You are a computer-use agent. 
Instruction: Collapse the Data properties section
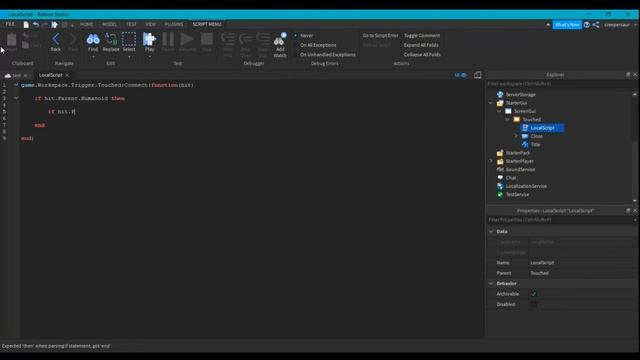(491, 231)
